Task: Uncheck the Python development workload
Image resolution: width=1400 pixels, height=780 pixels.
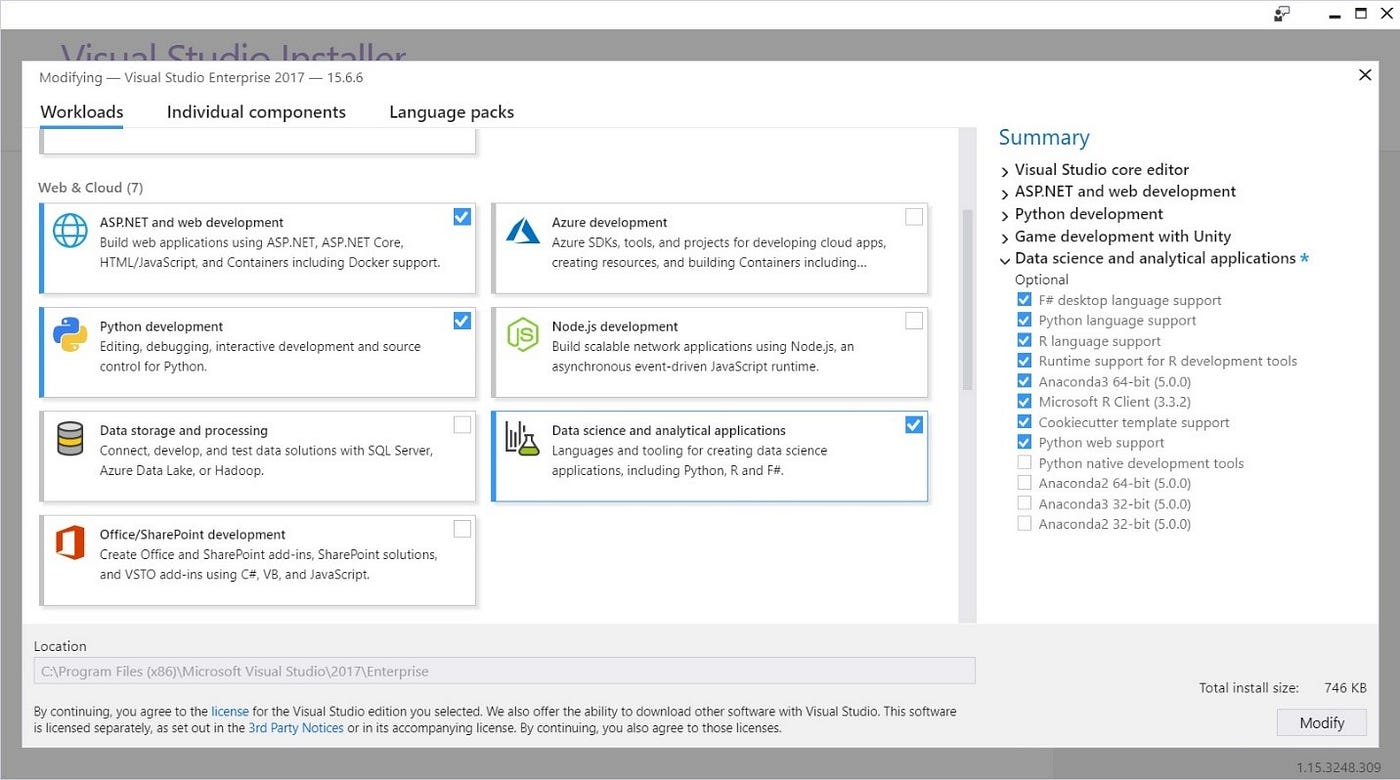Action: [x=462, y=320]
